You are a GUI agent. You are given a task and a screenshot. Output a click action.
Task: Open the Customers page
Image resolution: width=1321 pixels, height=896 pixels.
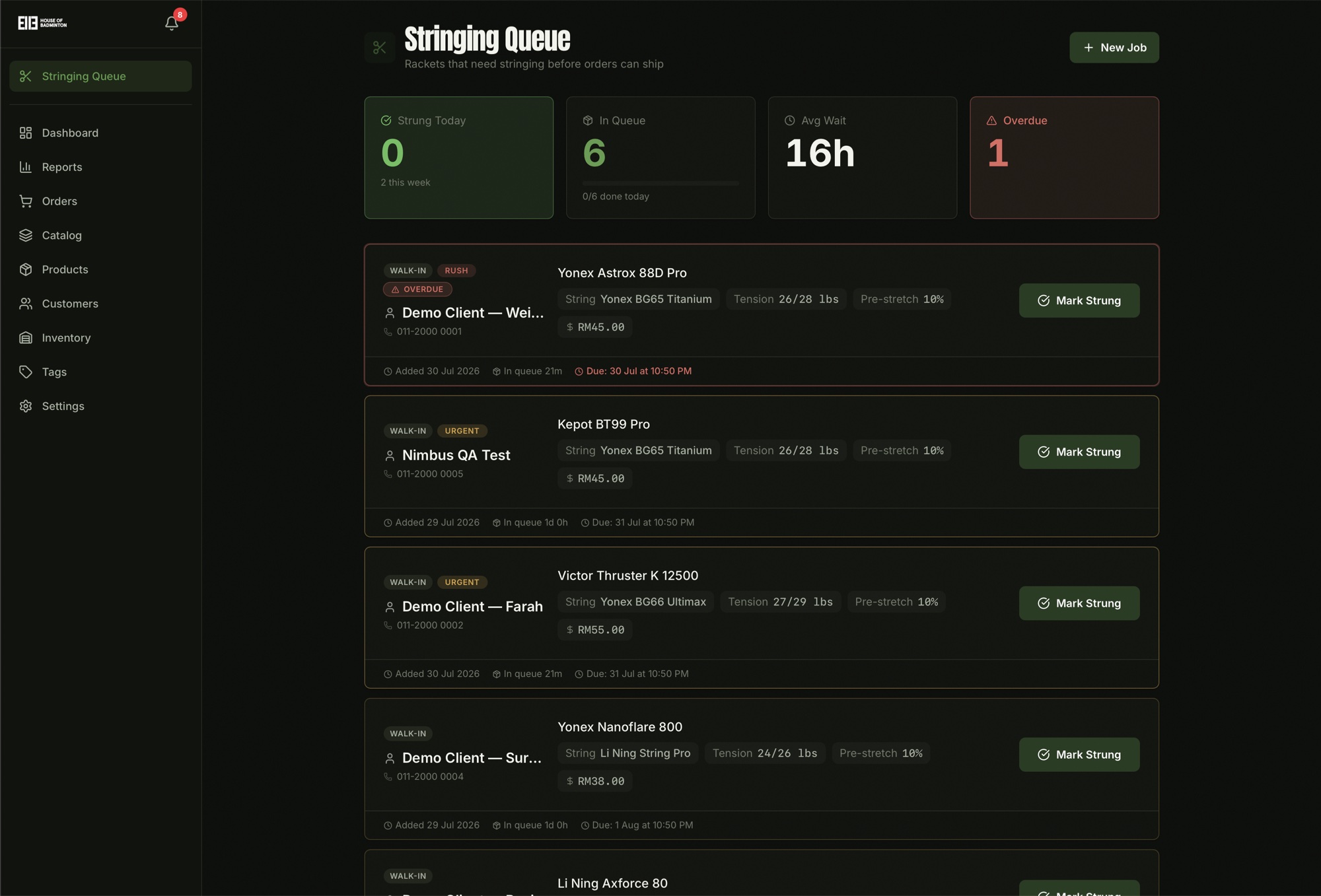pyautogui.click(x=100, y=304)
